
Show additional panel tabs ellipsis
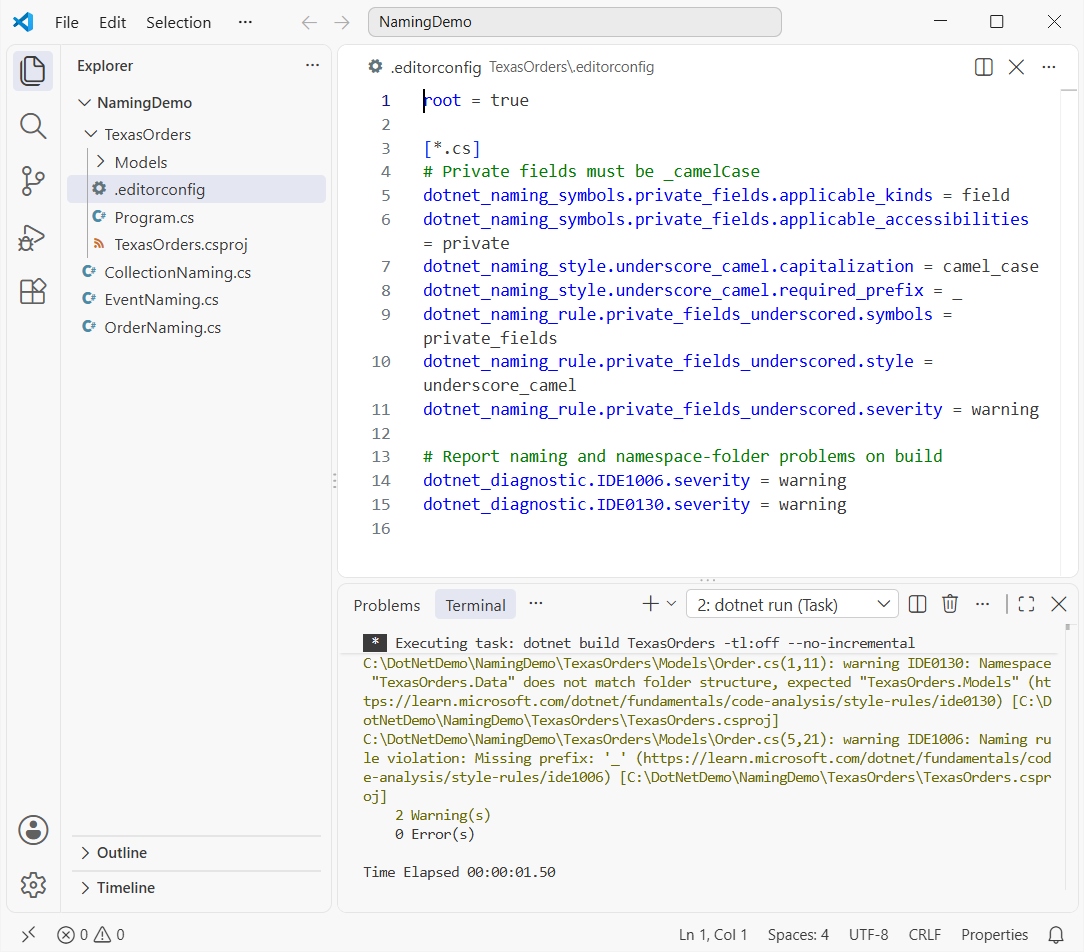click(536, 604)
